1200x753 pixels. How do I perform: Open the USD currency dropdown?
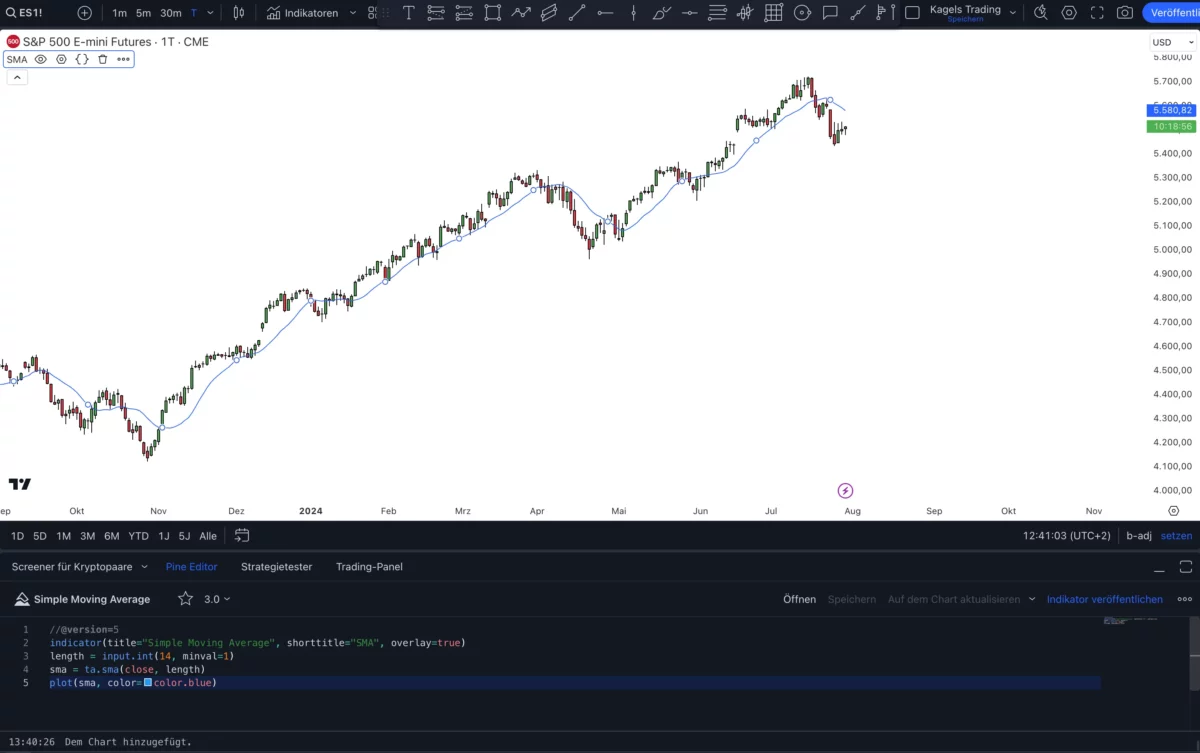click(1170, 42)
